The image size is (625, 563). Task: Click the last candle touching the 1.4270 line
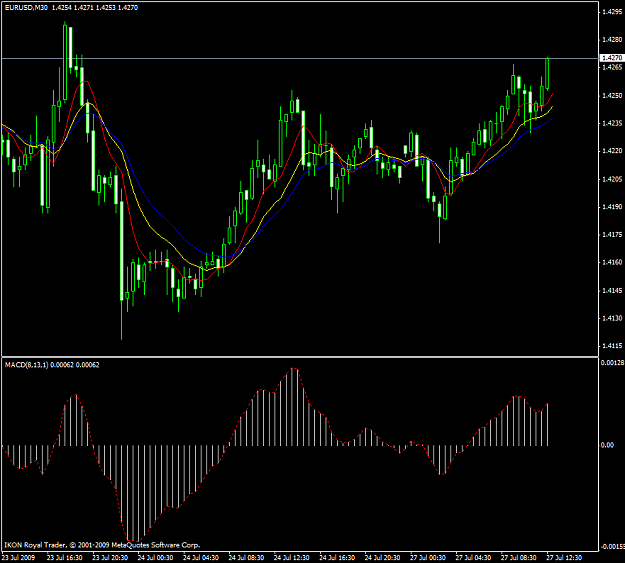coord(547,74)
